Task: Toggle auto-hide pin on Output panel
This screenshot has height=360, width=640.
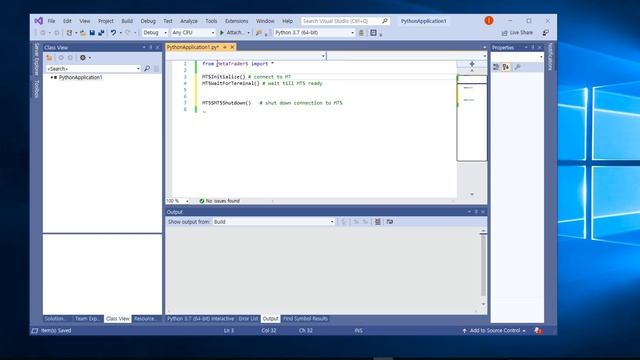Action: 476,212
